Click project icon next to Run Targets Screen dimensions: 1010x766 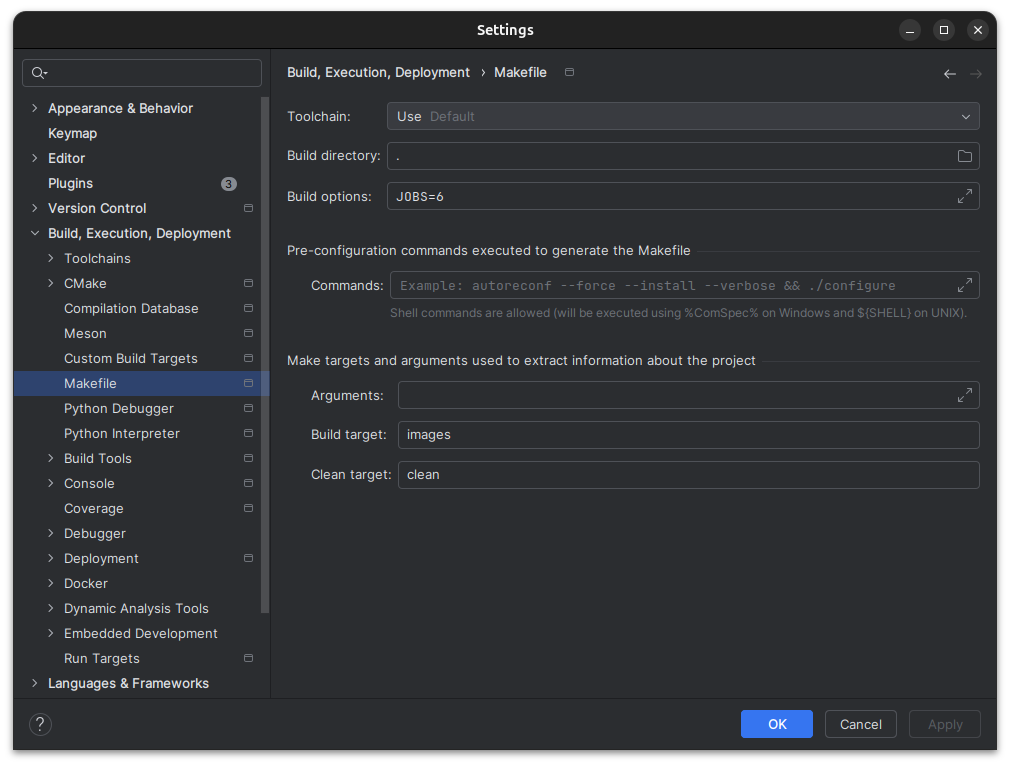click(248, 658)
